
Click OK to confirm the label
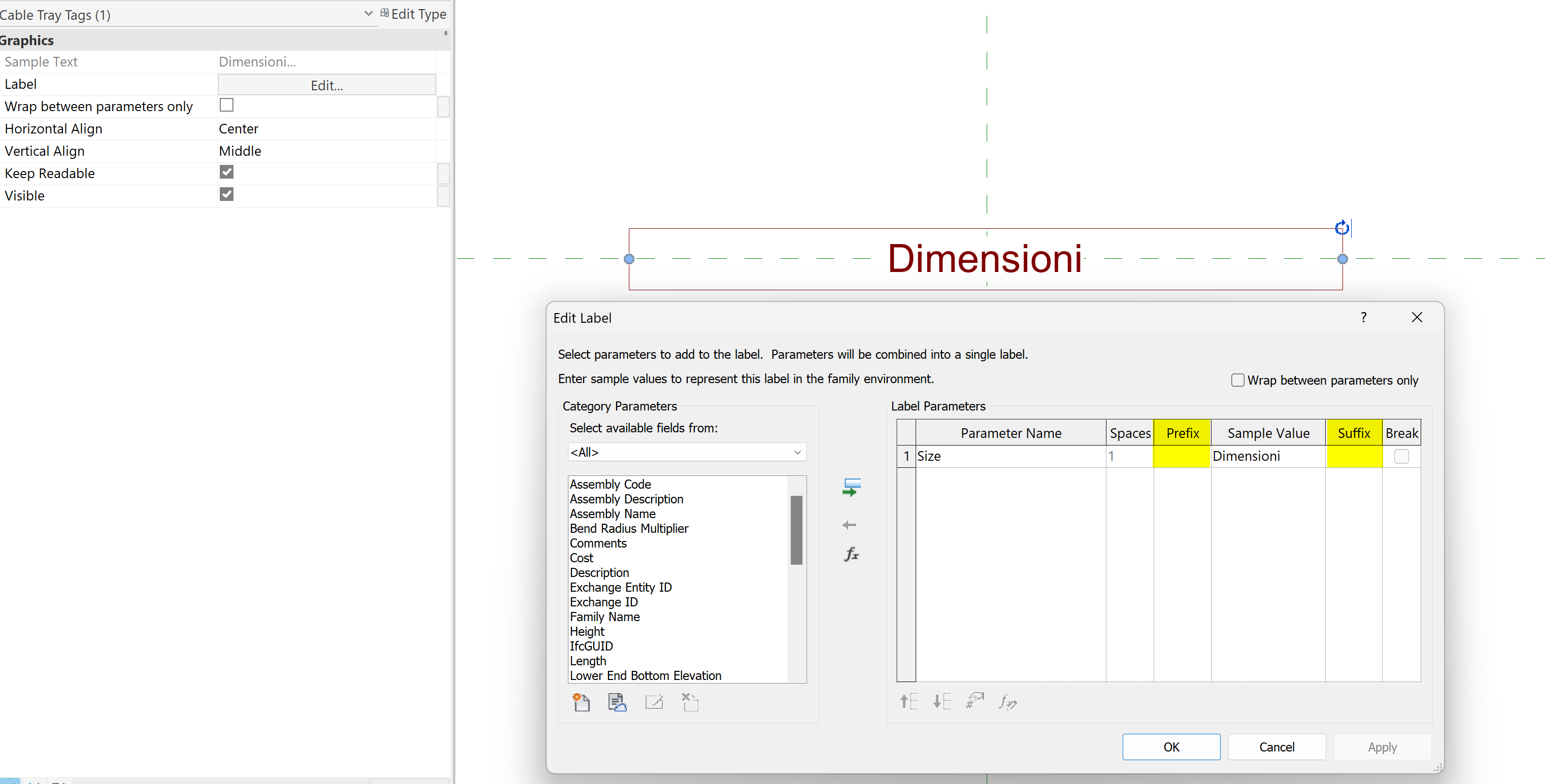point(1171,747)
